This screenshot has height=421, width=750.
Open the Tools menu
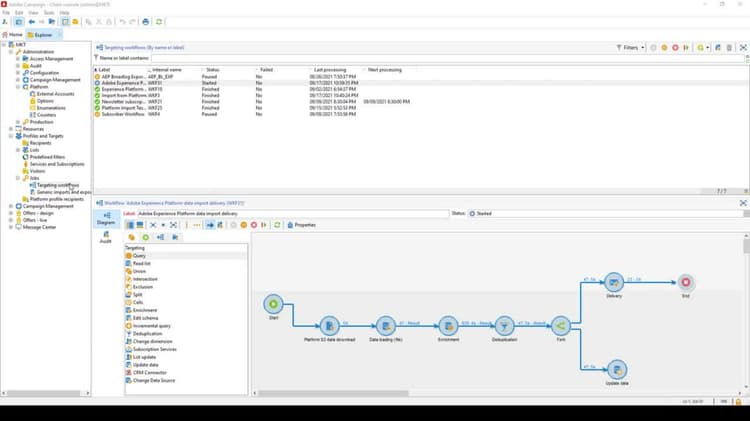pos(49,12)
